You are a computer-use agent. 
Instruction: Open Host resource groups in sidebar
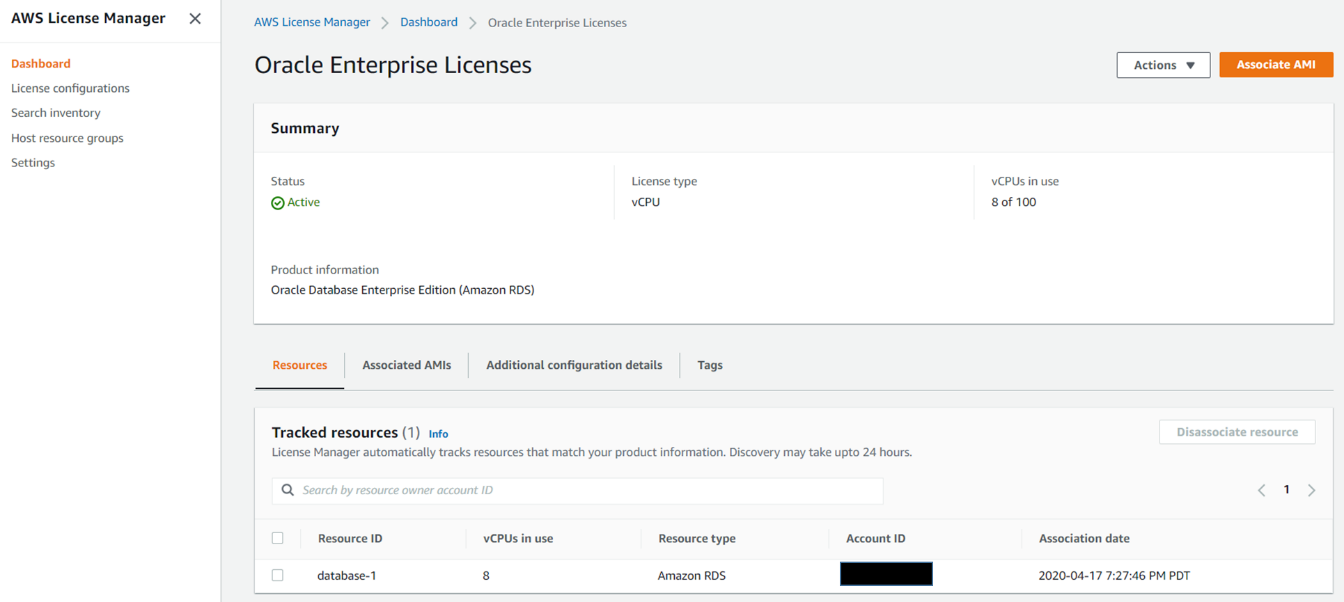[67, 138]
